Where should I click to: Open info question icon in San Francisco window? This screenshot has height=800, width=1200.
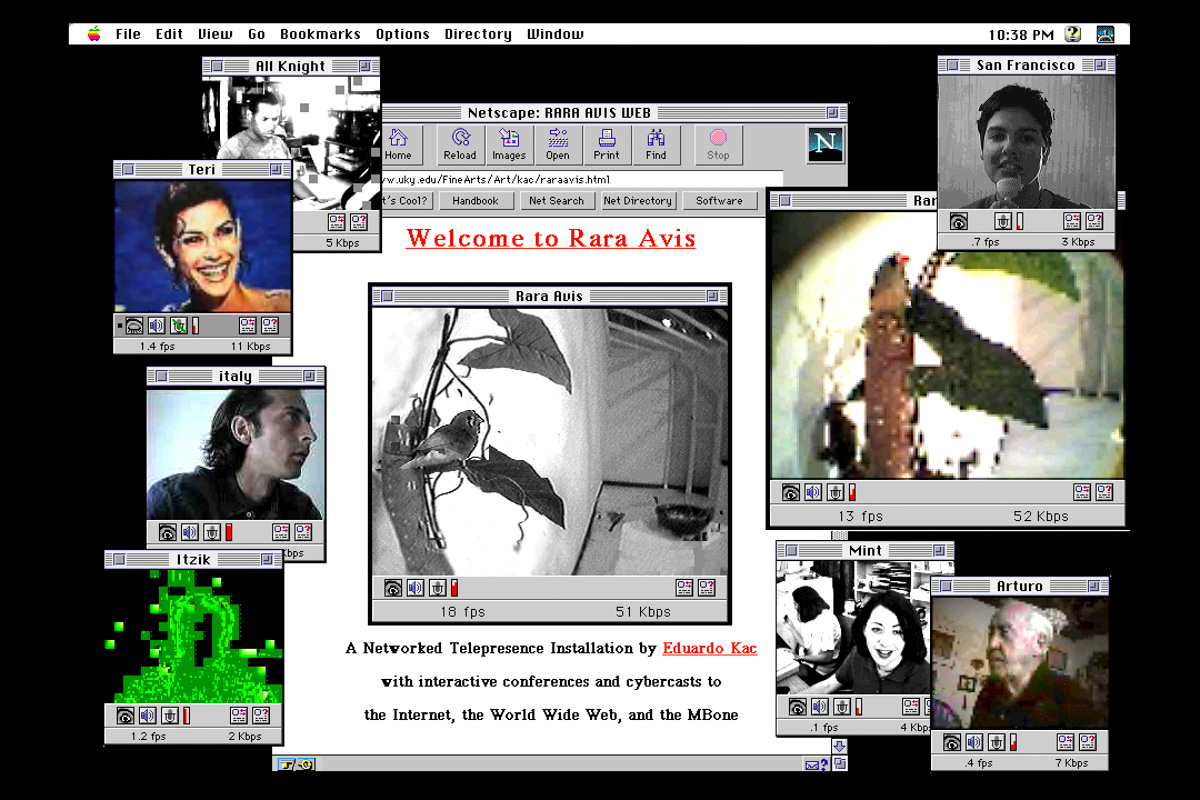(1095, 221)
